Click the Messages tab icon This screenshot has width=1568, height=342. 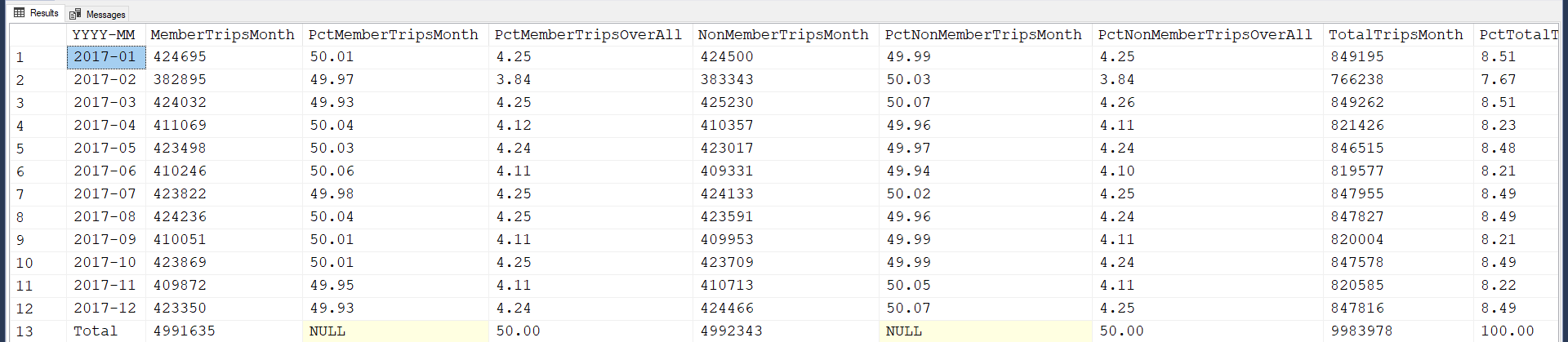pyautogui.click(x=75, y=14)
